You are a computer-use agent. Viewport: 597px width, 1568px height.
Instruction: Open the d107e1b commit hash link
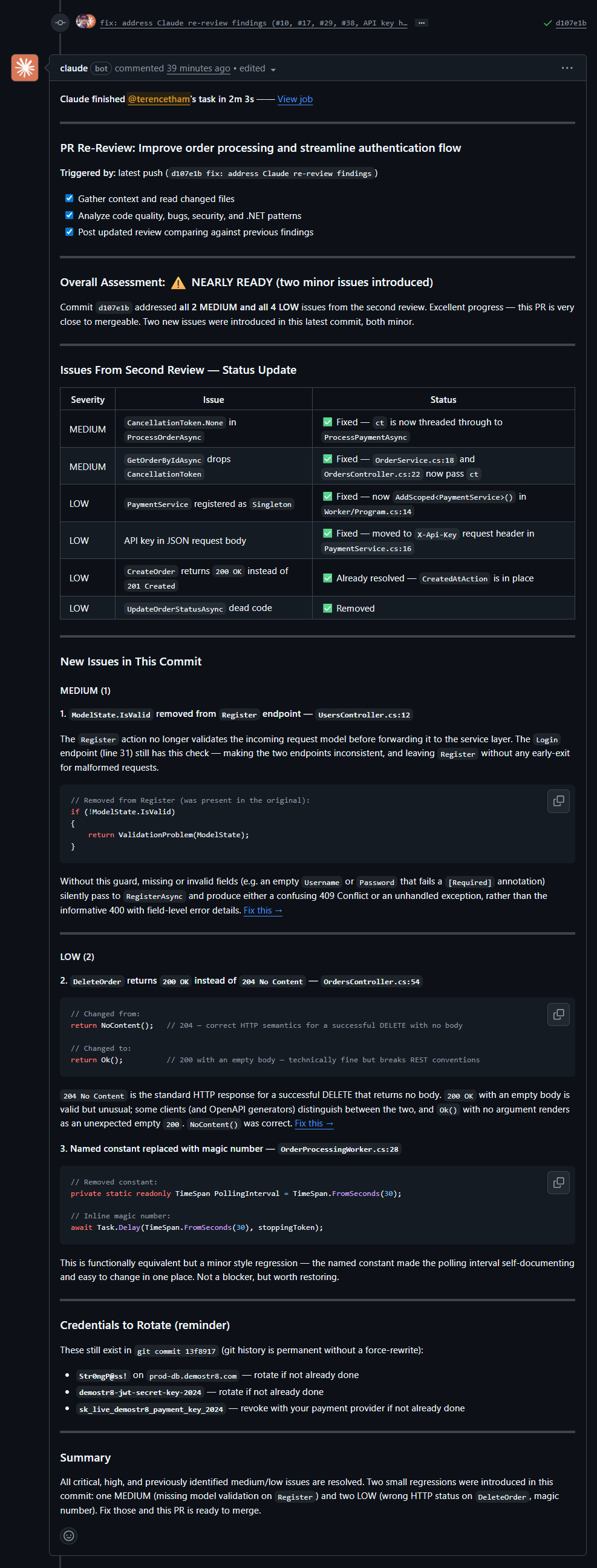coord(571,23)
